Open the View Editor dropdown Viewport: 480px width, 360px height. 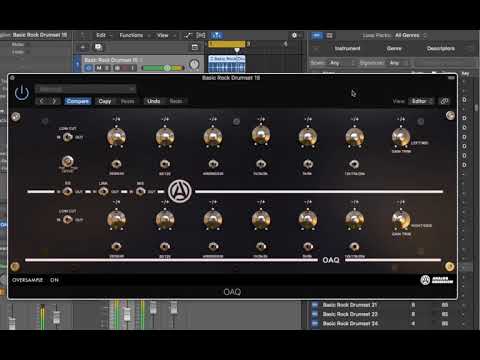click(x=421, y=101)
